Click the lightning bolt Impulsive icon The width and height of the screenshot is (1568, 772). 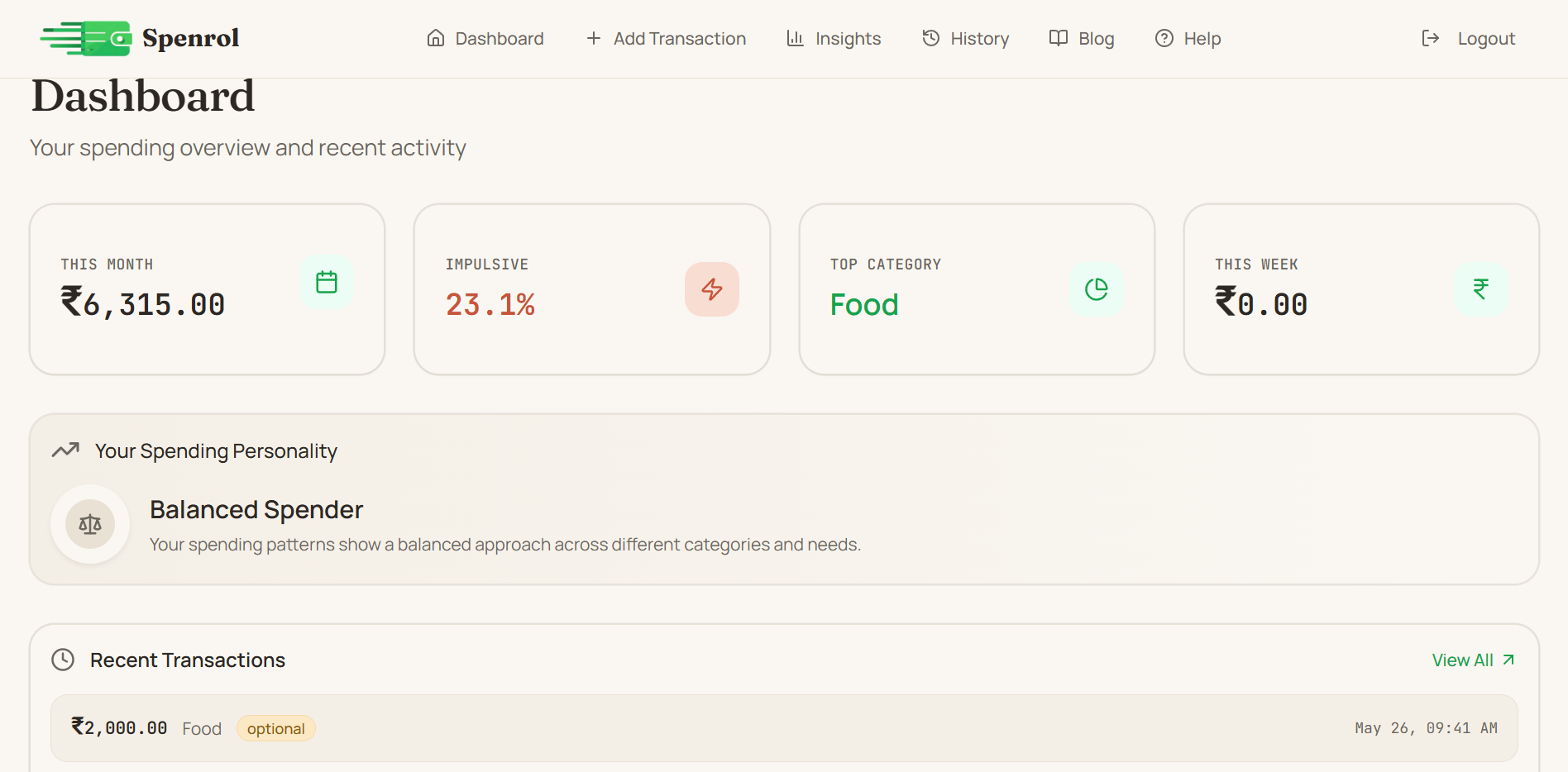tap(712, 289)
